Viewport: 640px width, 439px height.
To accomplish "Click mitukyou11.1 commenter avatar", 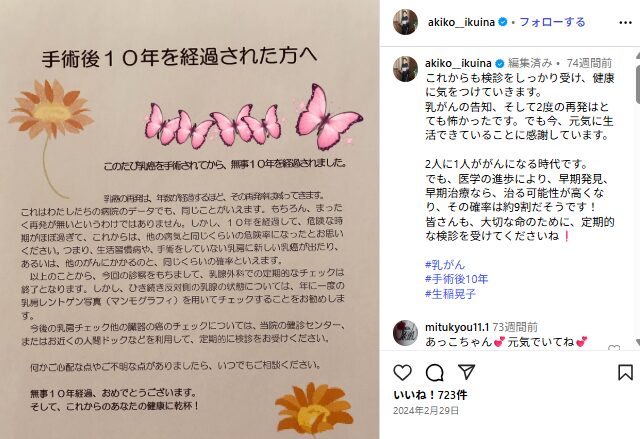I will pos(405,333).
